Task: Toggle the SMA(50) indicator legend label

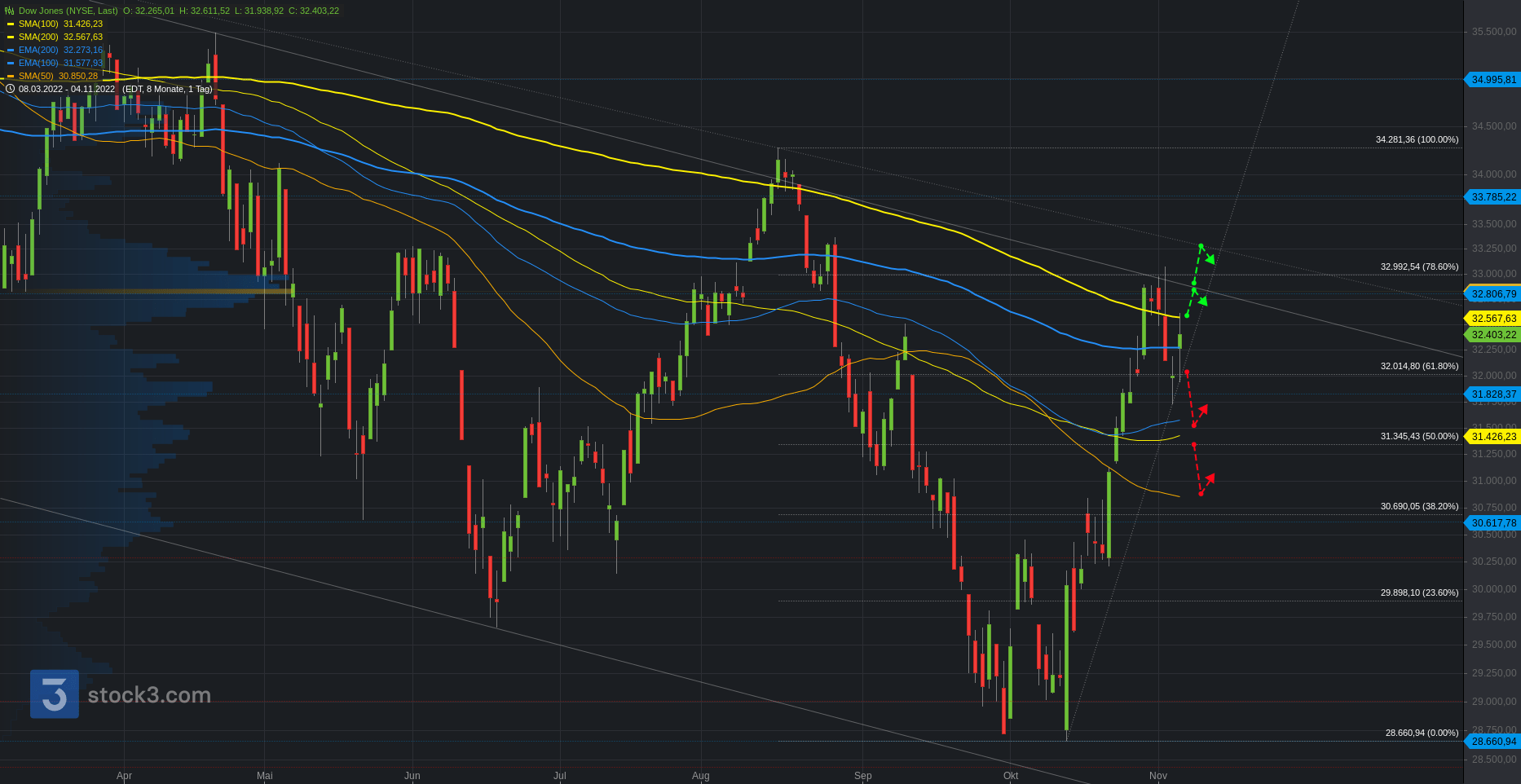Action: (x=36, y=76)
